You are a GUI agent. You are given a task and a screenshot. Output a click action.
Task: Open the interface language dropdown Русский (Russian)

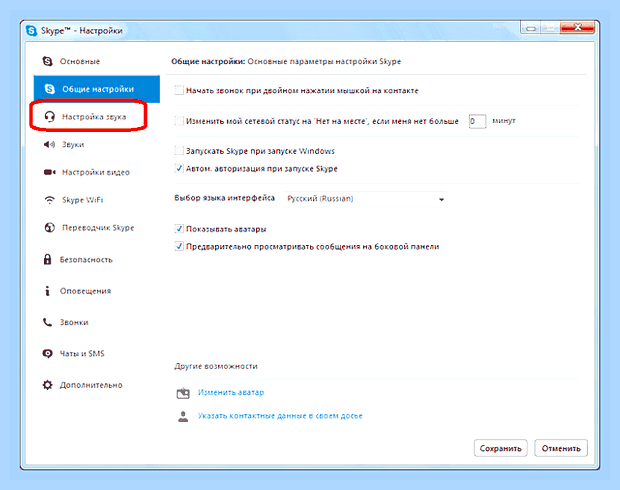[x=366, y=199]
